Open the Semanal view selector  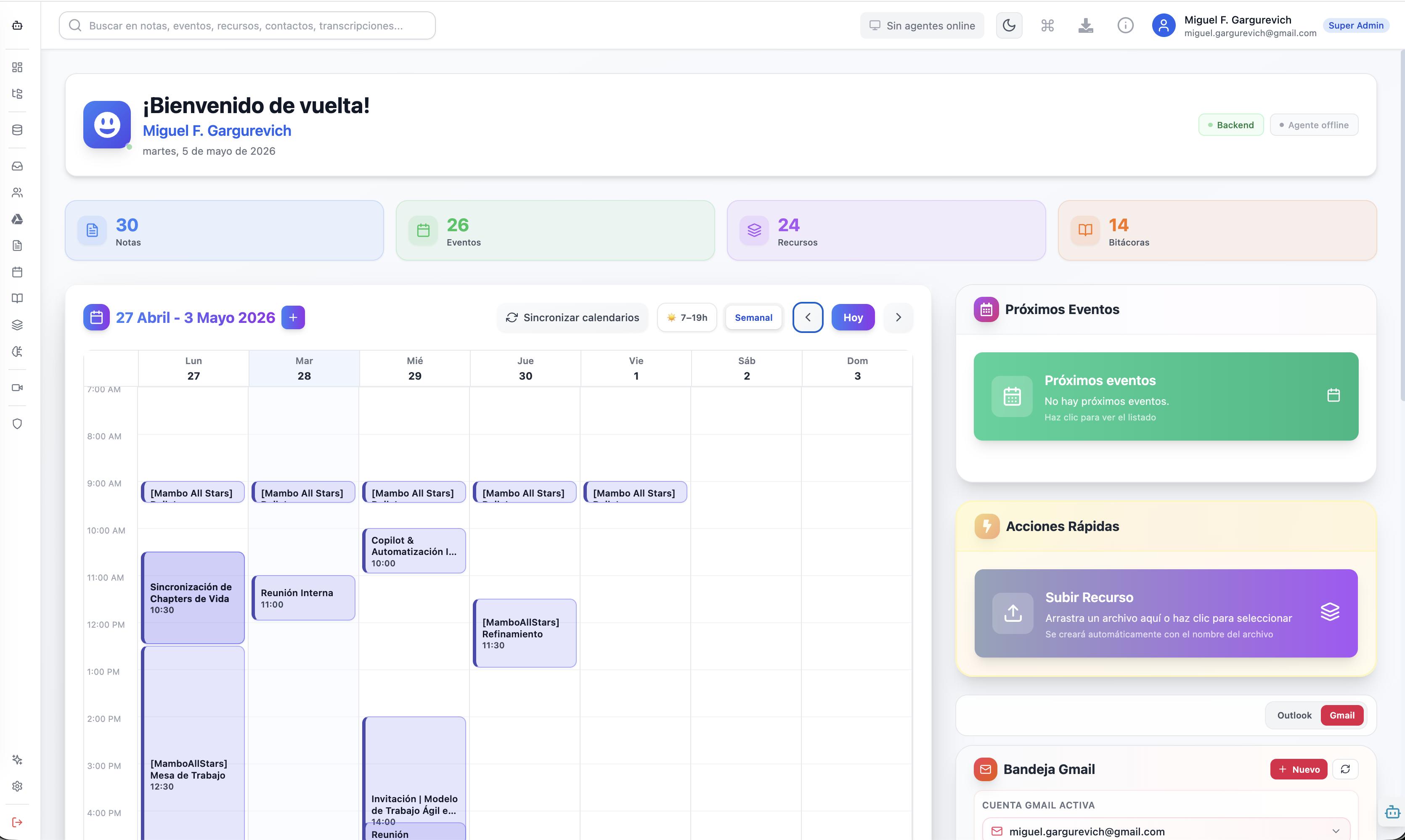click(x=753, y=317)
